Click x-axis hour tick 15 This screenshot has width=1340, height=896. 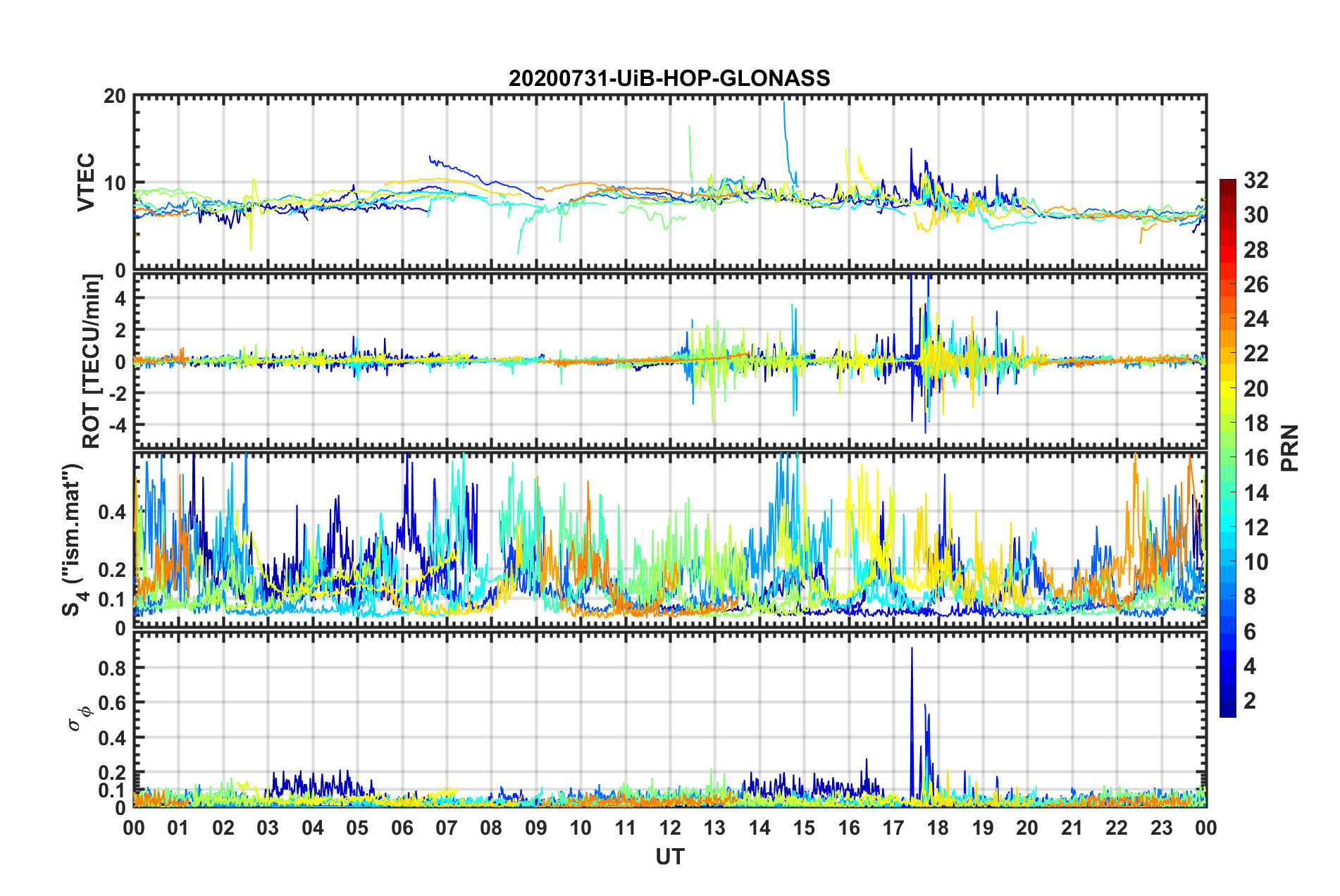pyautogui.click(x=804, y=828)
